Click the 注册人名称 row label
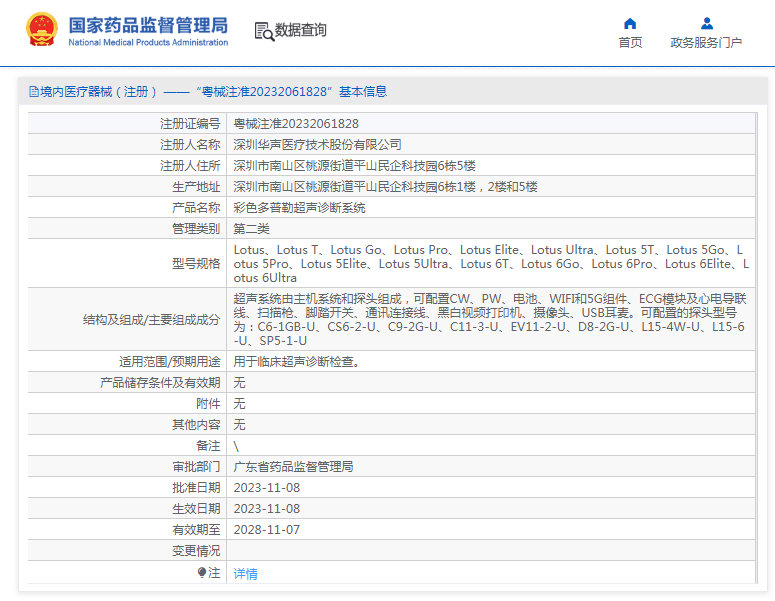This screenshot has height=601, width=775. point(190,144)
